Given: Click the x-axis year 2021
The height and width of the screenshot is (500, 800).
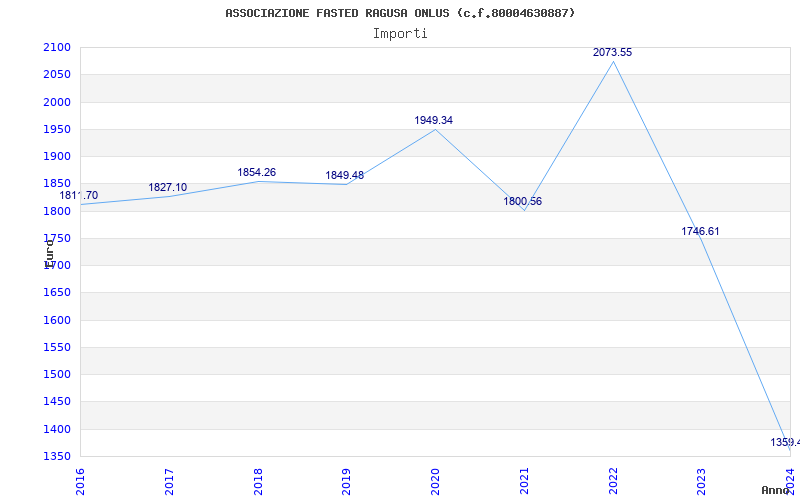Looking at the screenshot, I should pos(524,482).
